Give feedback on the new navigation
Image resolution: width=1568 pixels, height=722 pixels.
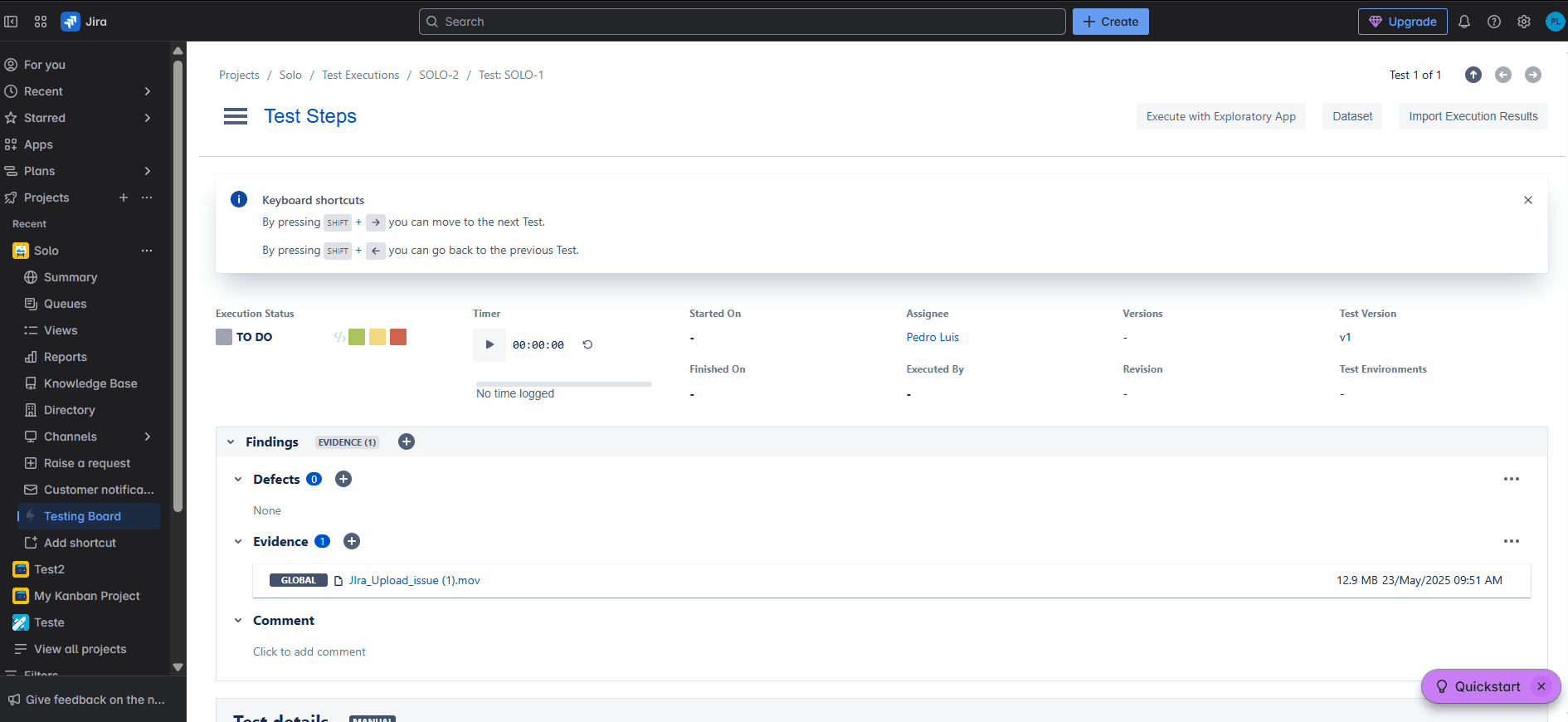86,700
